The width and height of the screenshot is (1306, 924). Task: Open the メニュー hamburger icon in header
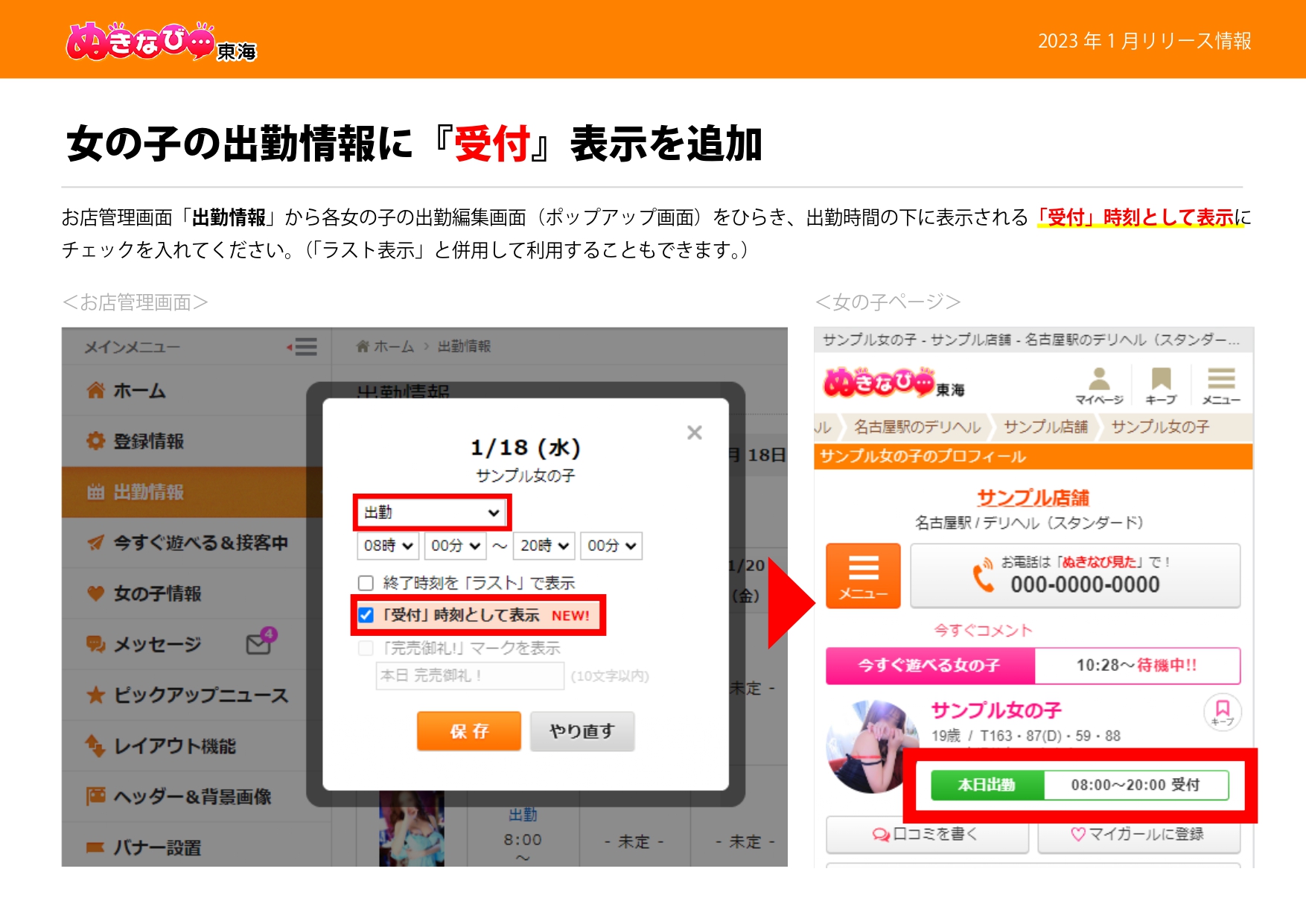[1221, 386]
